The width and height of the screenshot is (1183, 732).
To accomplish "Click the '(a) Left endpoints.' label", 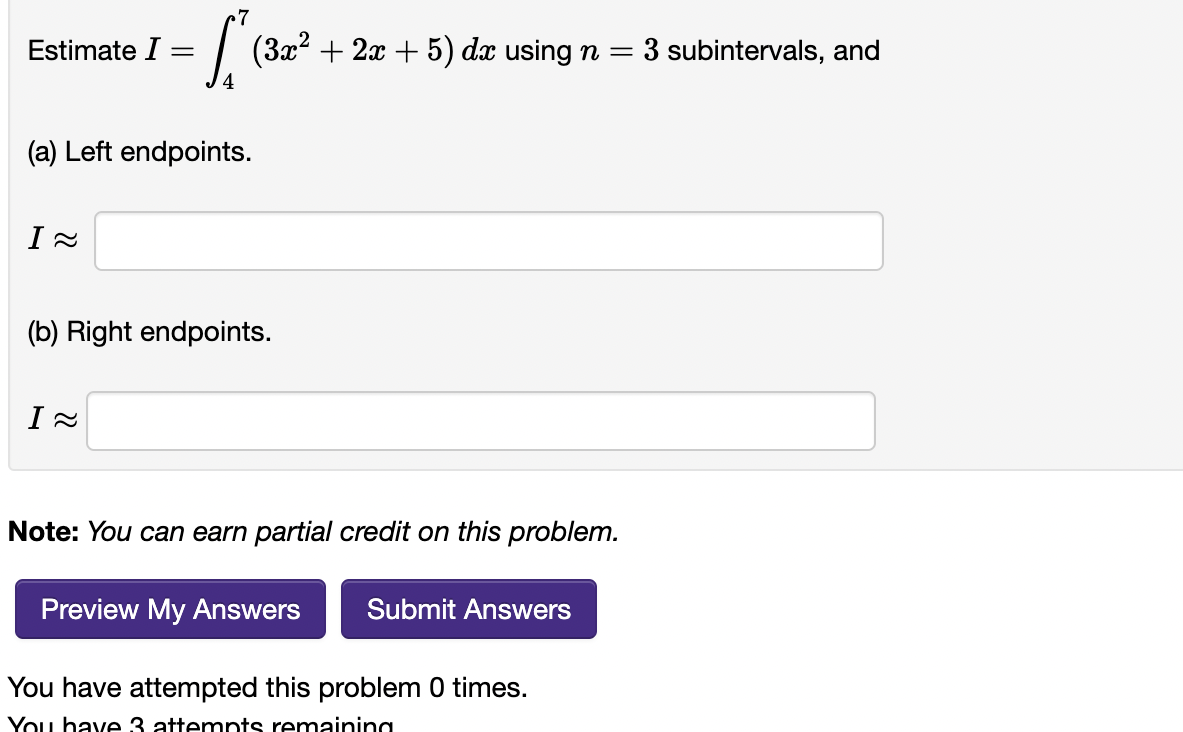I will pyautogui.click(x=138, y=152).
